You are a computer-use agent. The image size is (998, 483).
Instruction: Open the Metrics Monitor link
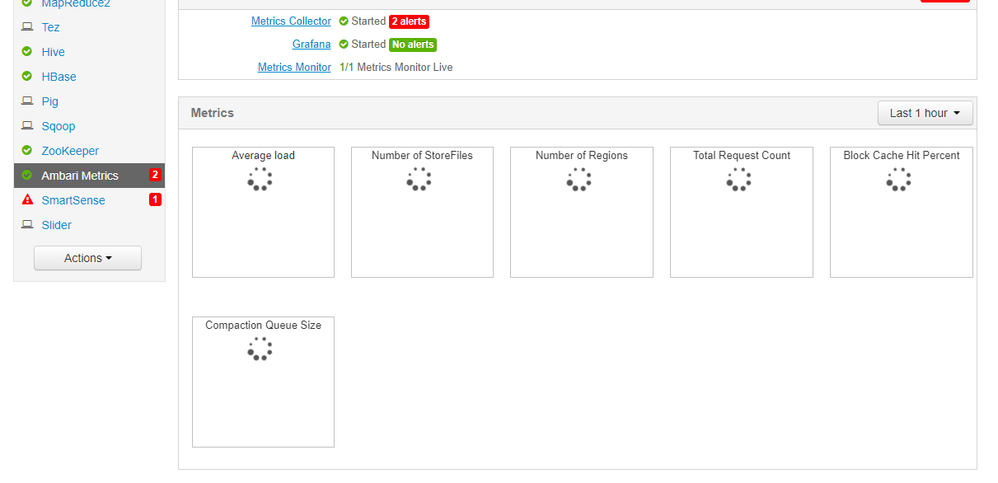coord(294,67)
